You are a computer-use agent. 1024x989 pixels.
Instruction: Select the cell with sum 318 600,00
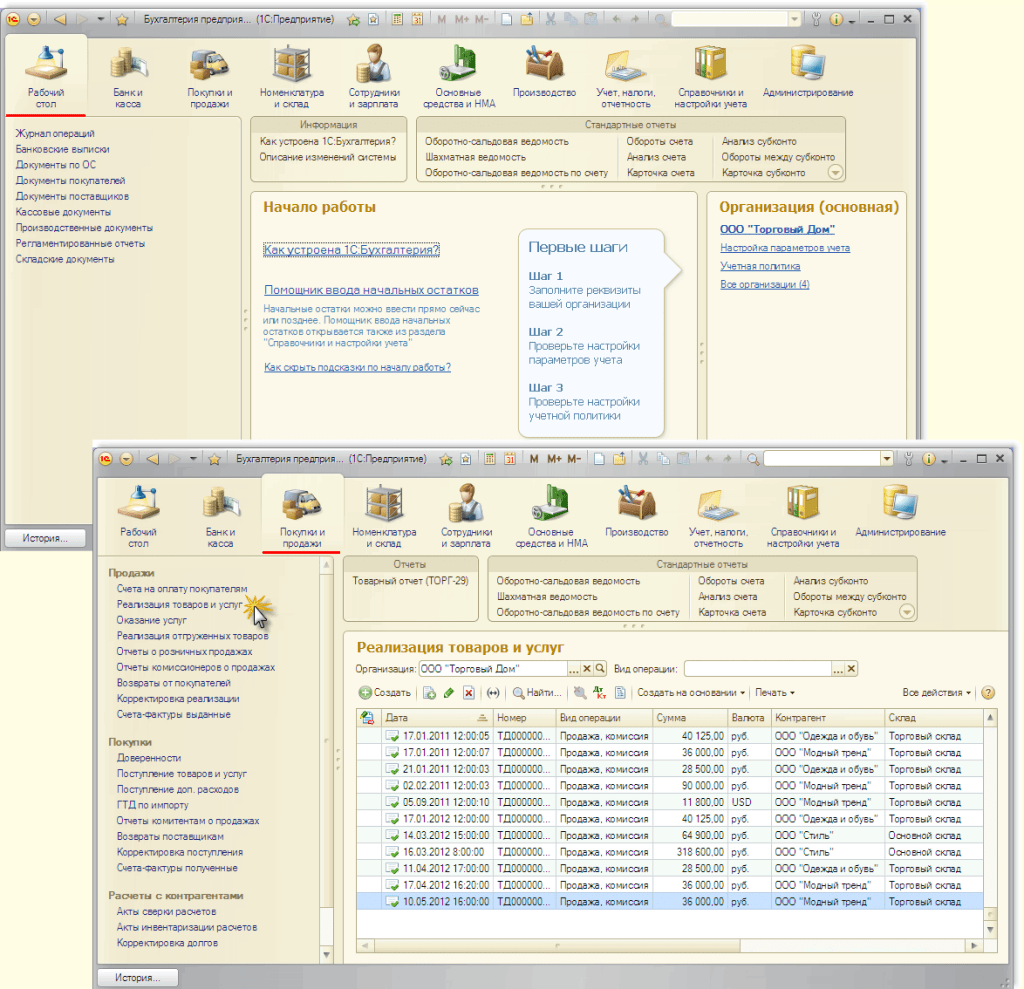click(x=690, y=852)
